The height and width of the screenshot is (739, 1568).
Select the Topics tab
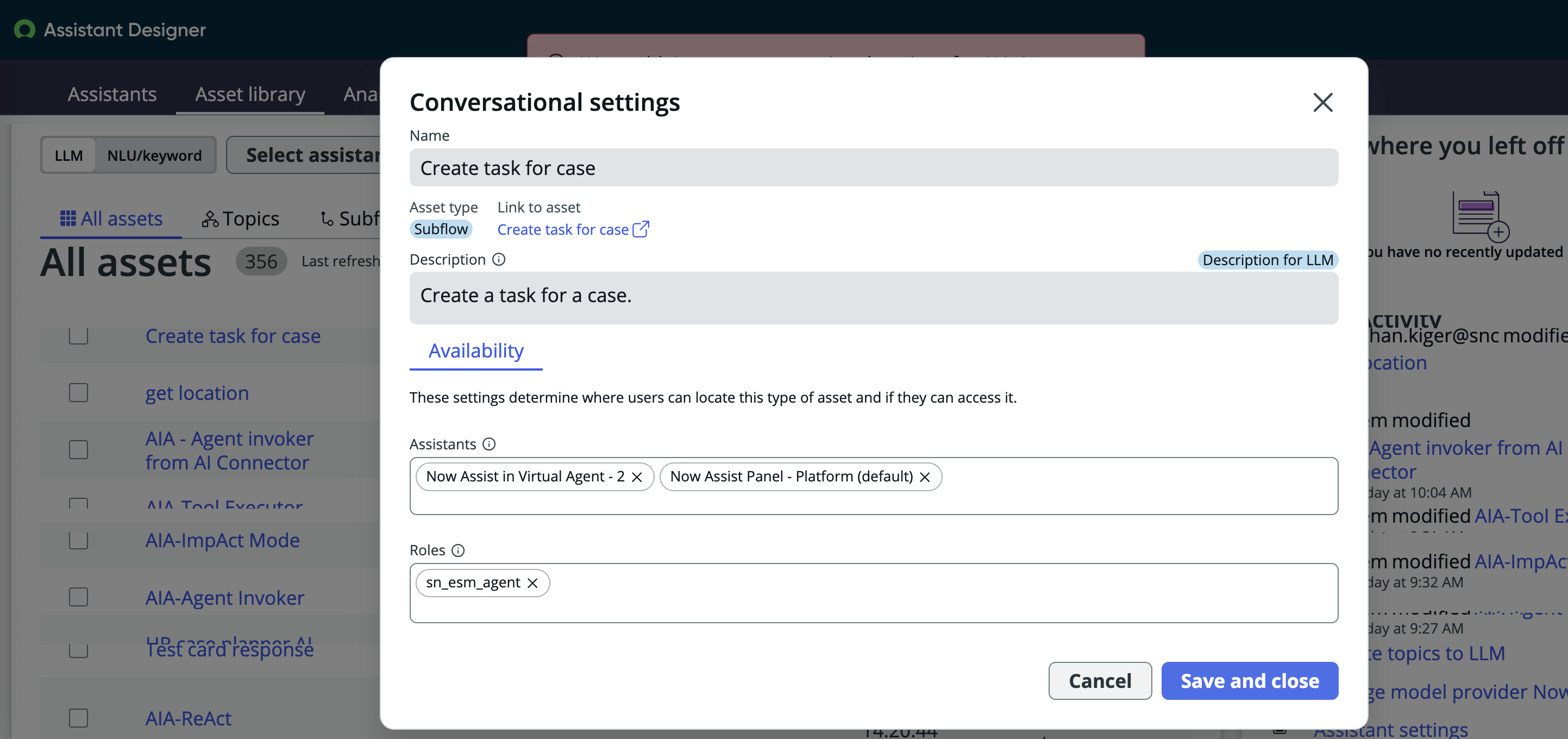(x=241, y=218)
